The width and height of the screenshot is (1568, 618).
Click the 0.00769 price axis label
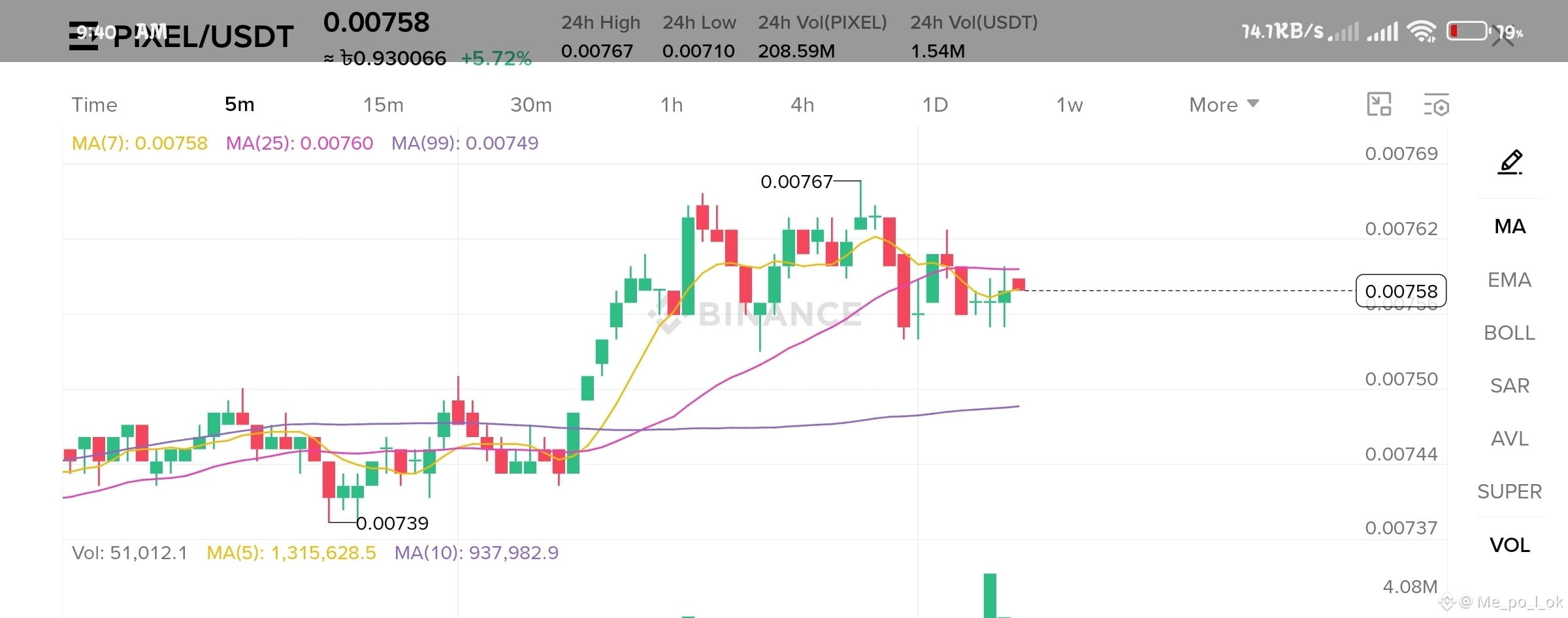click(x=1401, y=154)
